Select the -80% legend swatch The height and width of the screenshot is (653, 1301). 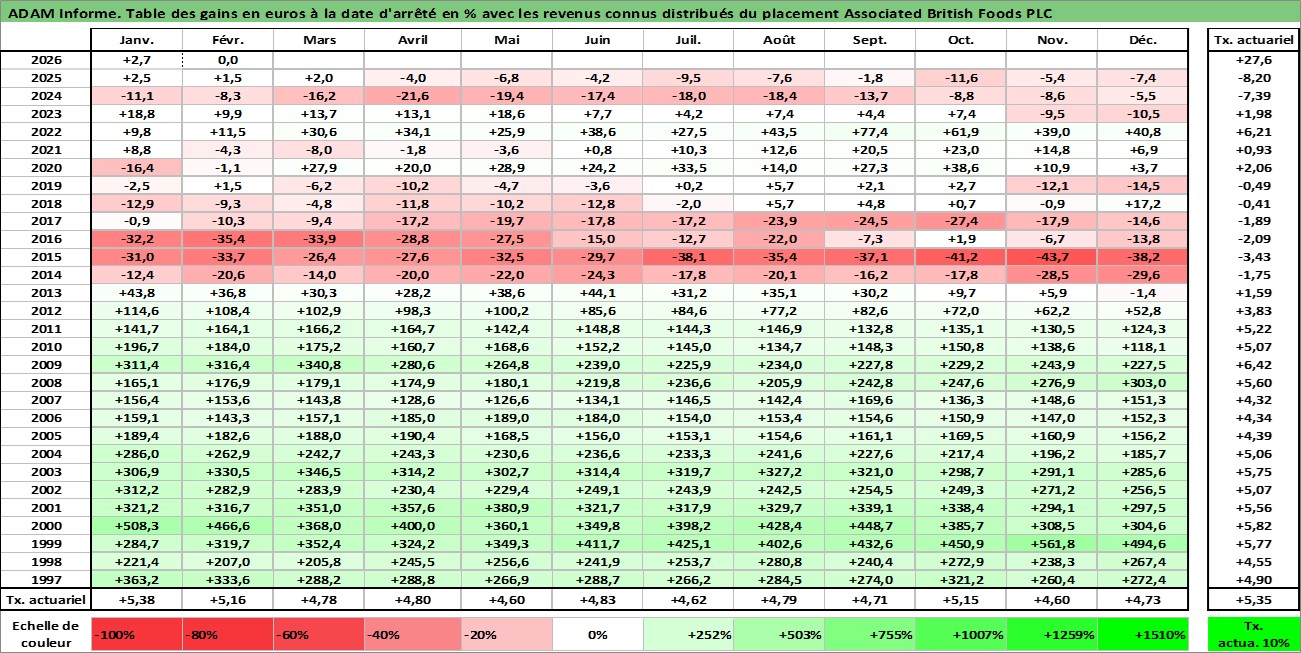click(227, 634)
